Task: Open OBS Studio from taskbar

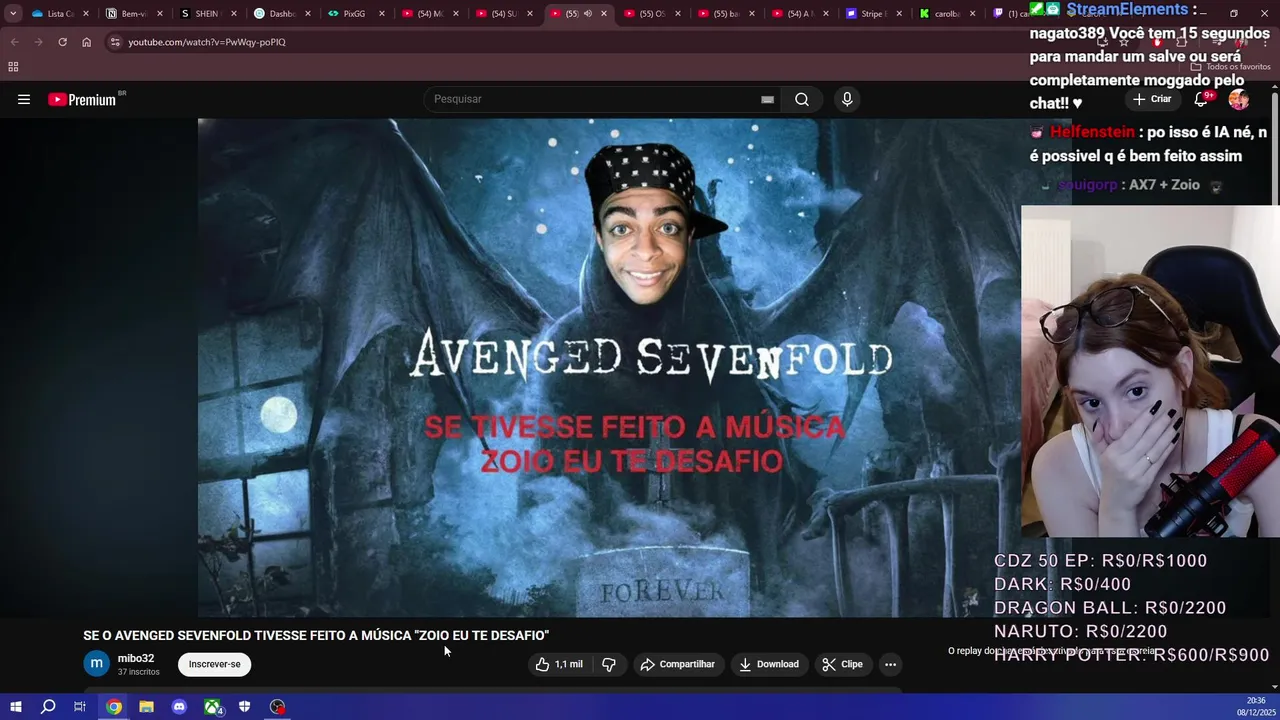Action: click(x=277, y=707)
